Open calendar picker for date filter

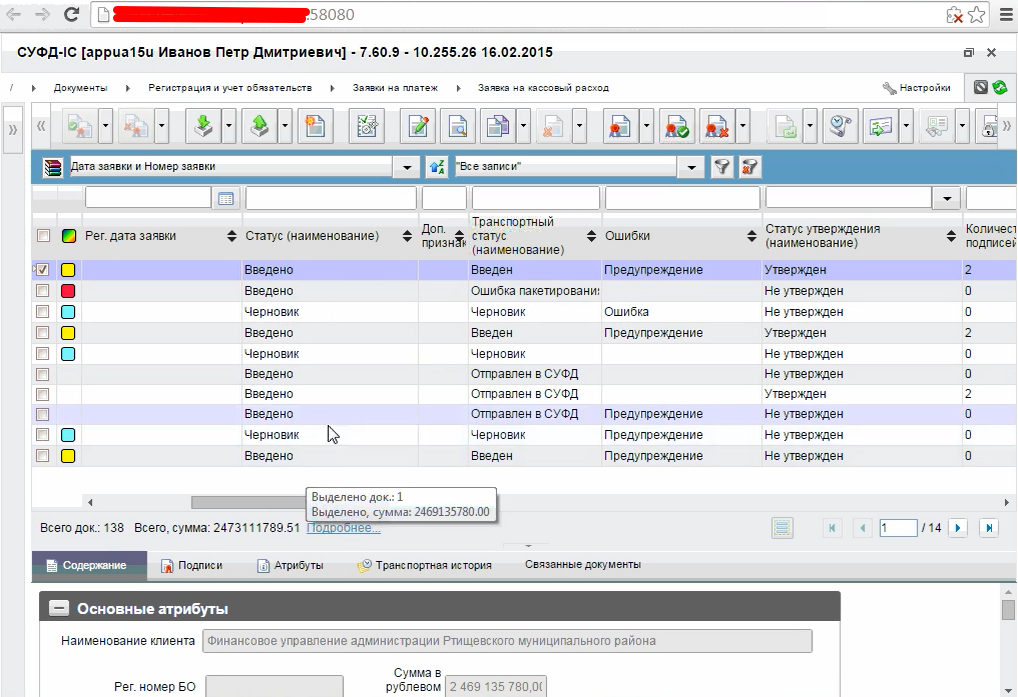pos(226,199)
